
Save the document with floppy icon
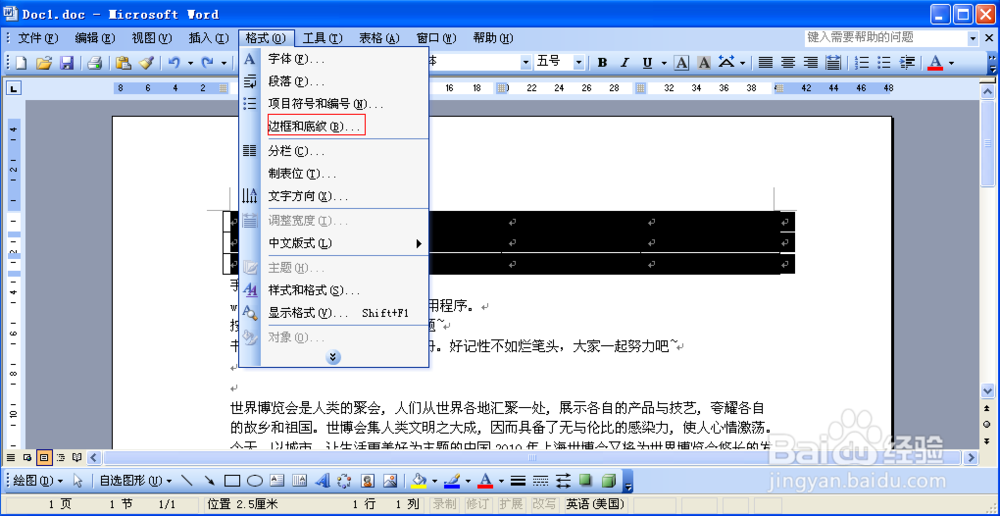coord(67,63)
